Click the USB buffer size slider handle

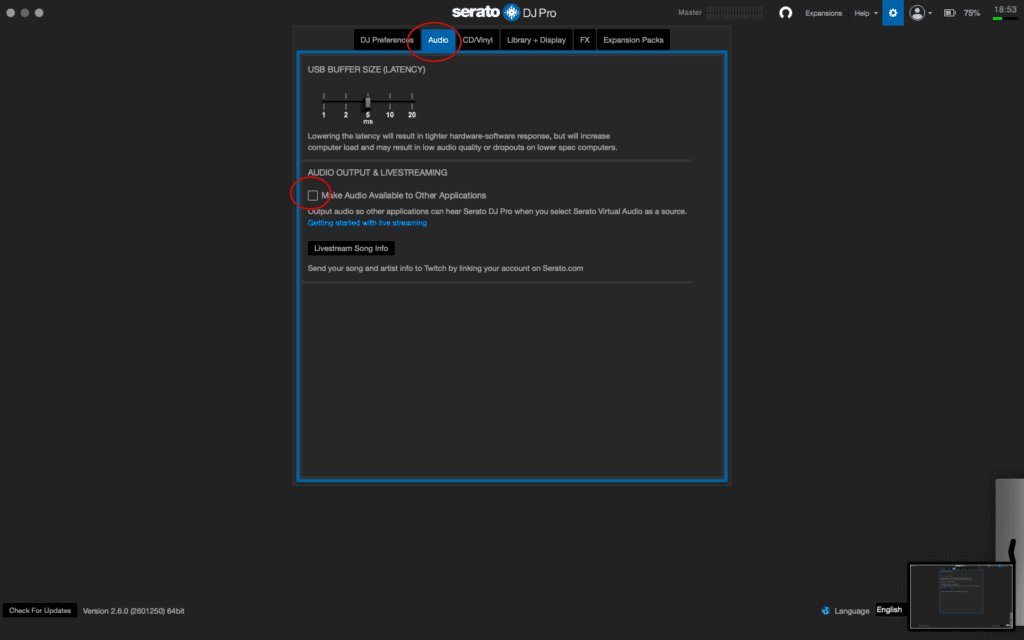368,102
